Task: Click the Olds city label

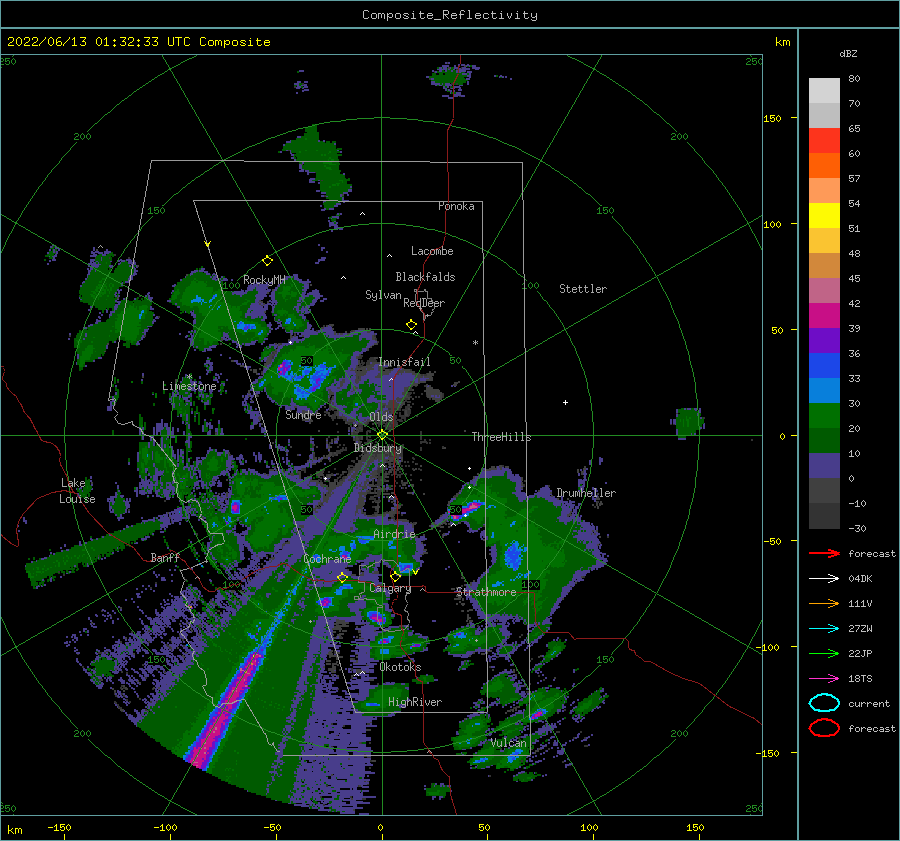Action: (x=381, y=417)
